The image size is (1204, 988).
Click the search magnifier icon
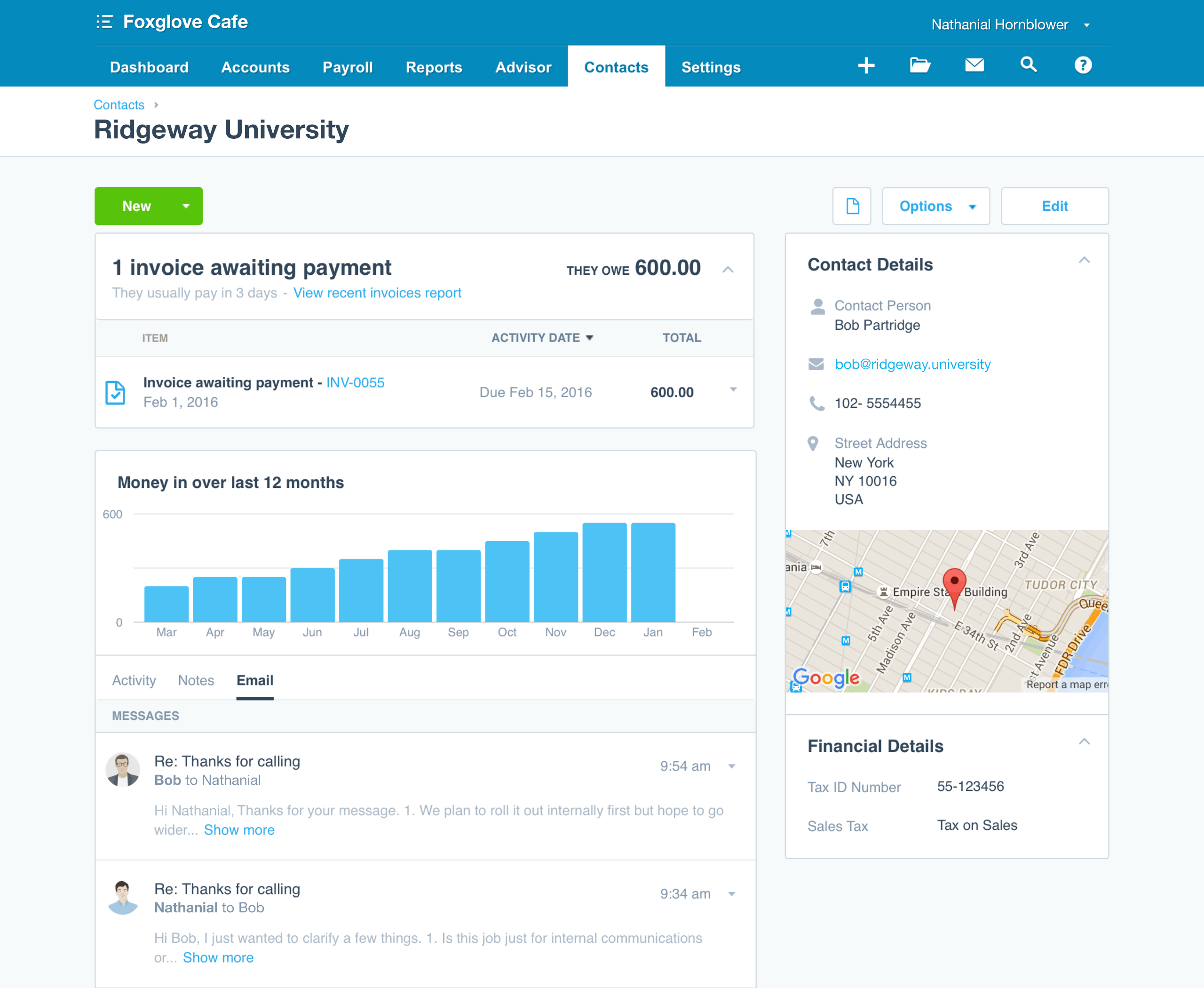coord(1028,65)
